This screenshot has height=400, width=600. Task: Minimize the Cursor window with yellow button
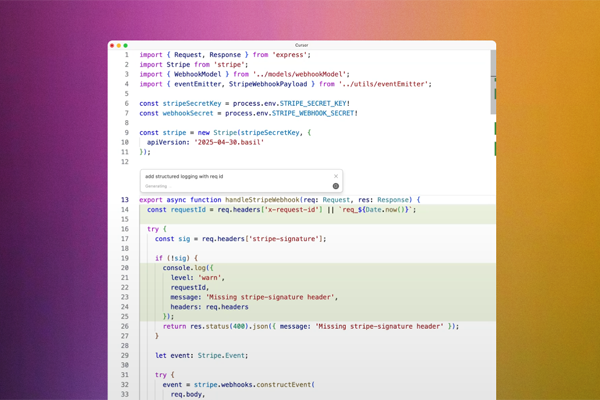(x=120, y=45)
